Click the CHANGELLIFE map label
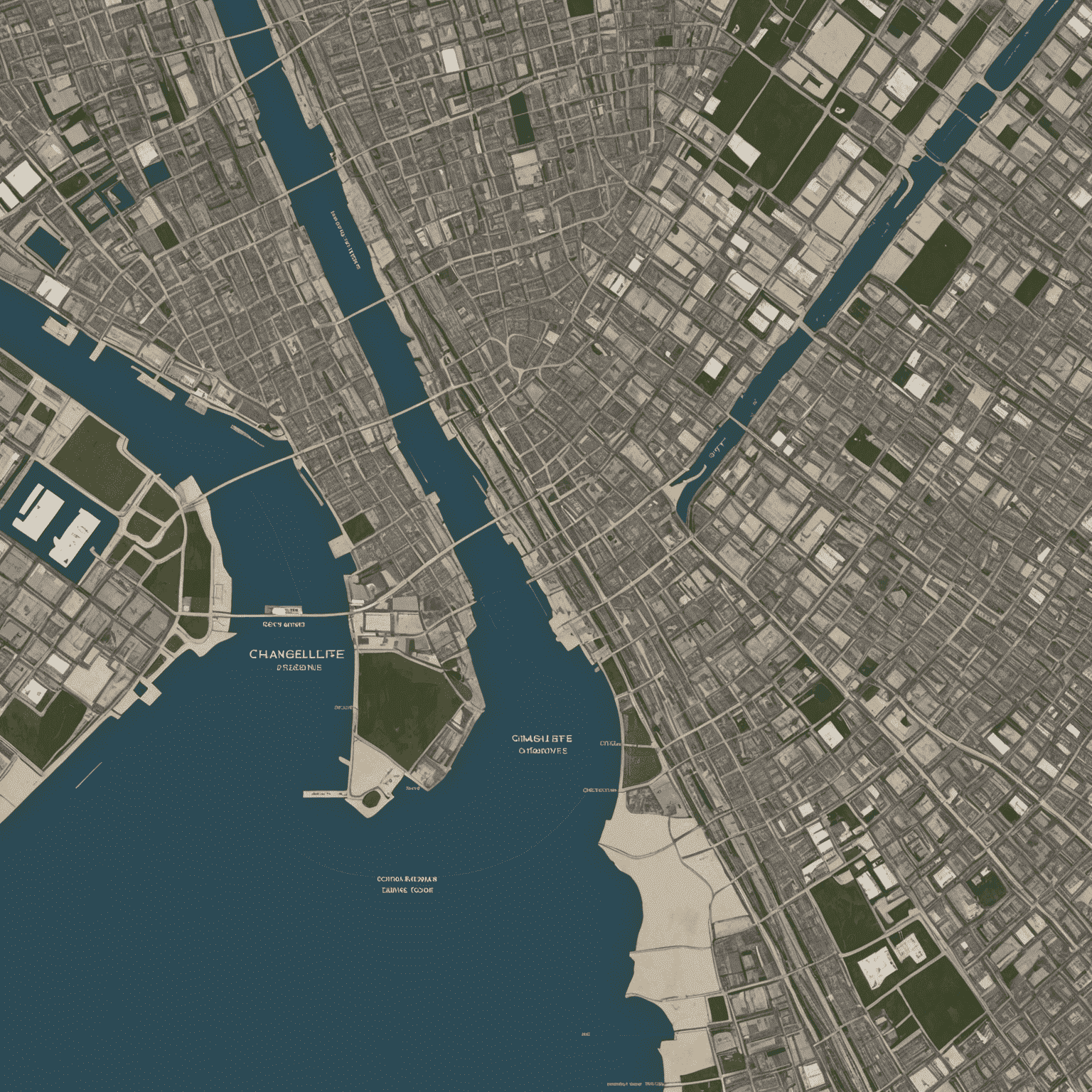1092x1092 pixels. coord(296,653)
